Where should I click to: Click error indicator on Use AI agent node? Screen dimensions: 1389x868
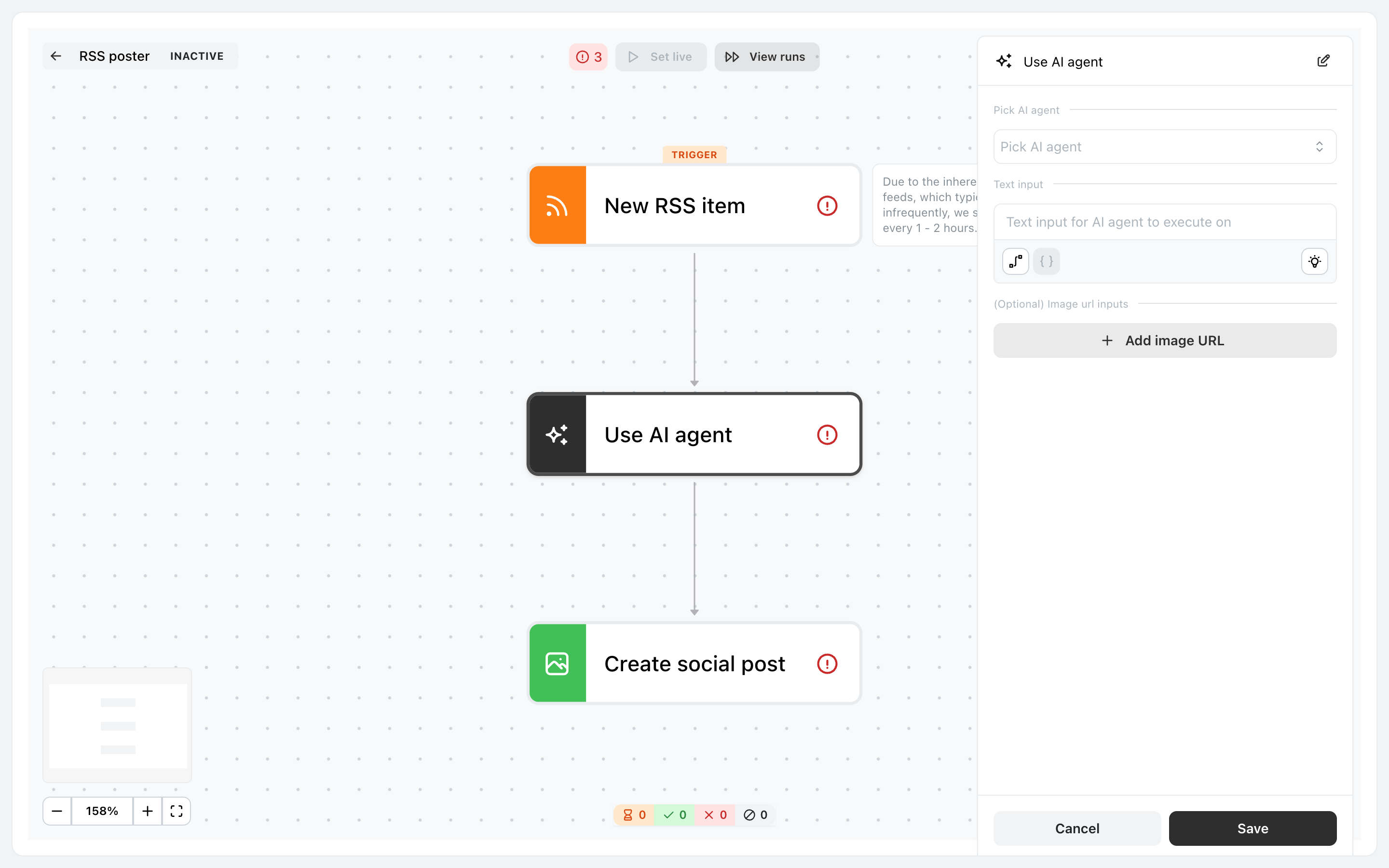click(x=827, y=434)
